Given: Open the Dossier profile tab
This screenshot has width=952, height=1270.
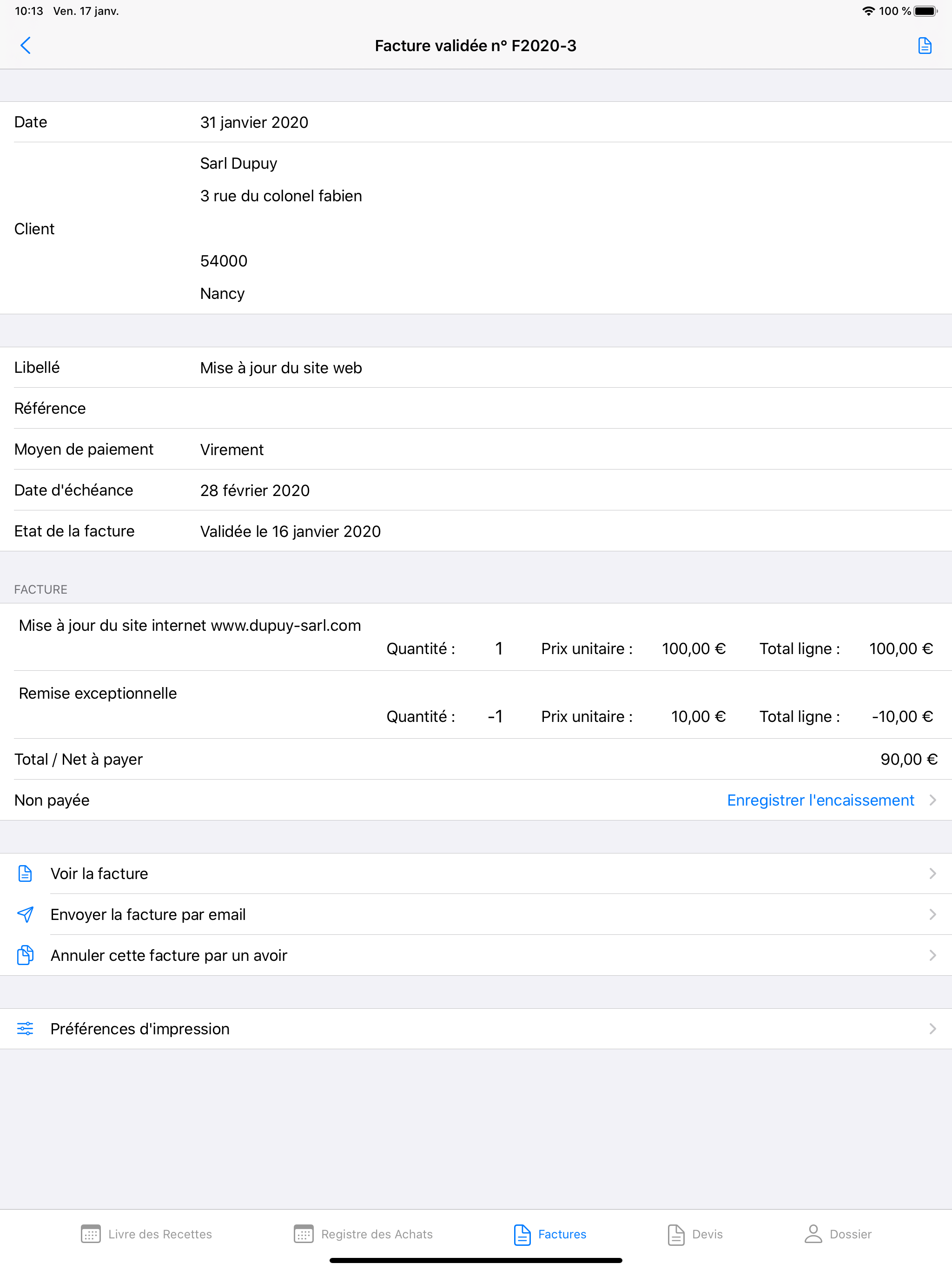Looking at the screenshot, I should click(838, 1234).
